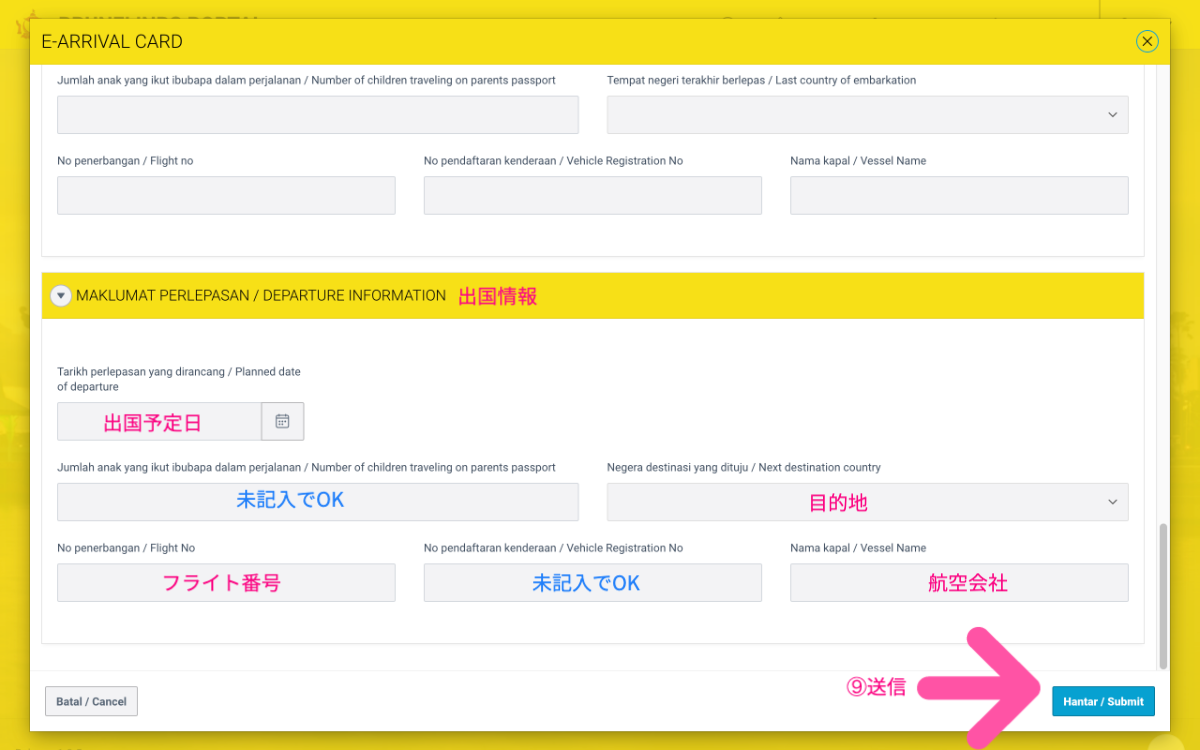Close the E-Arrival Card dialog via the X icon
This screenshot has width=1200, height=750.
click(1147, 41)
